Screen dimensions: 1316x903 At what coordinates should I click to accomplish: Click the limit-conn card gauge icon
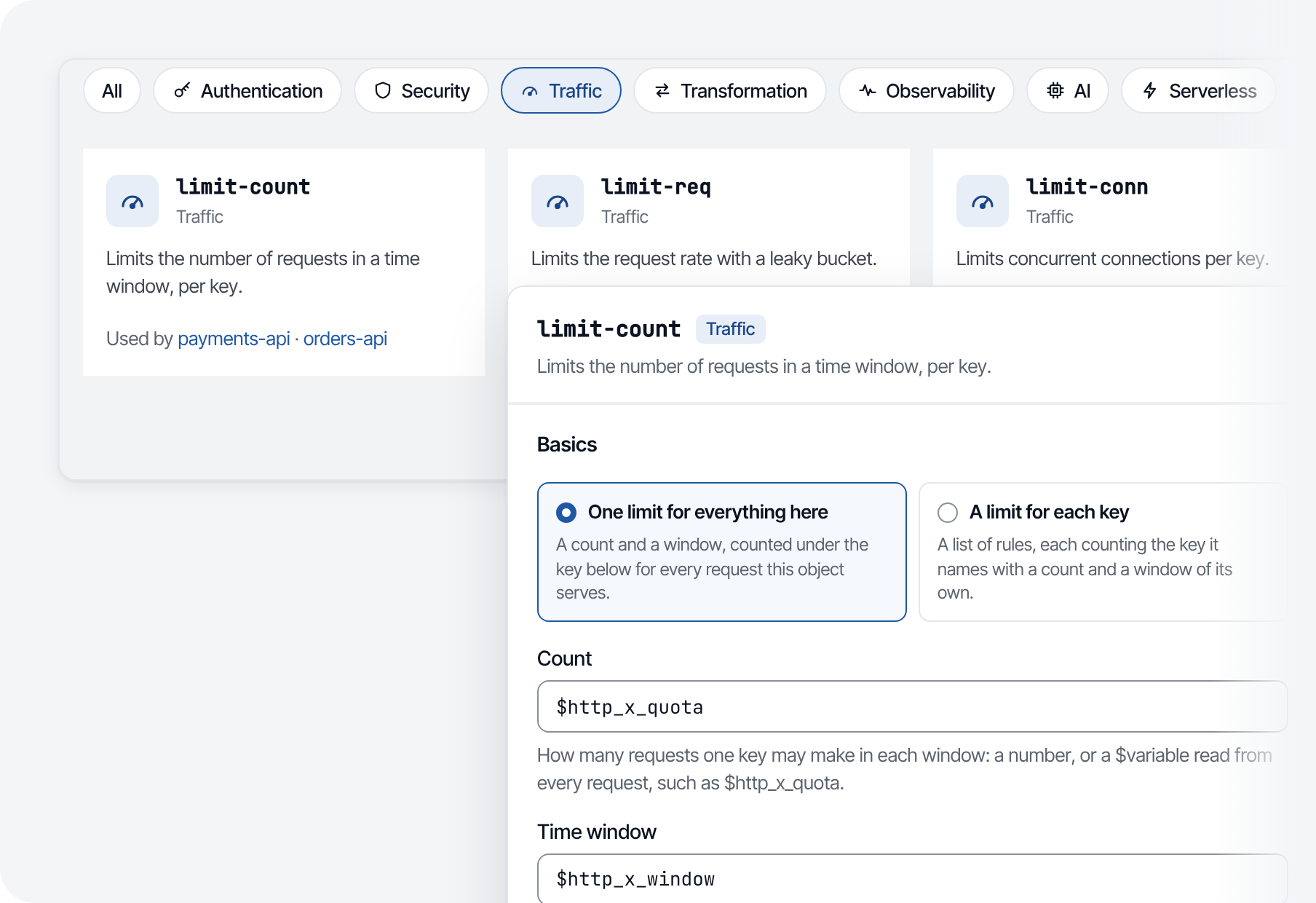983,201
